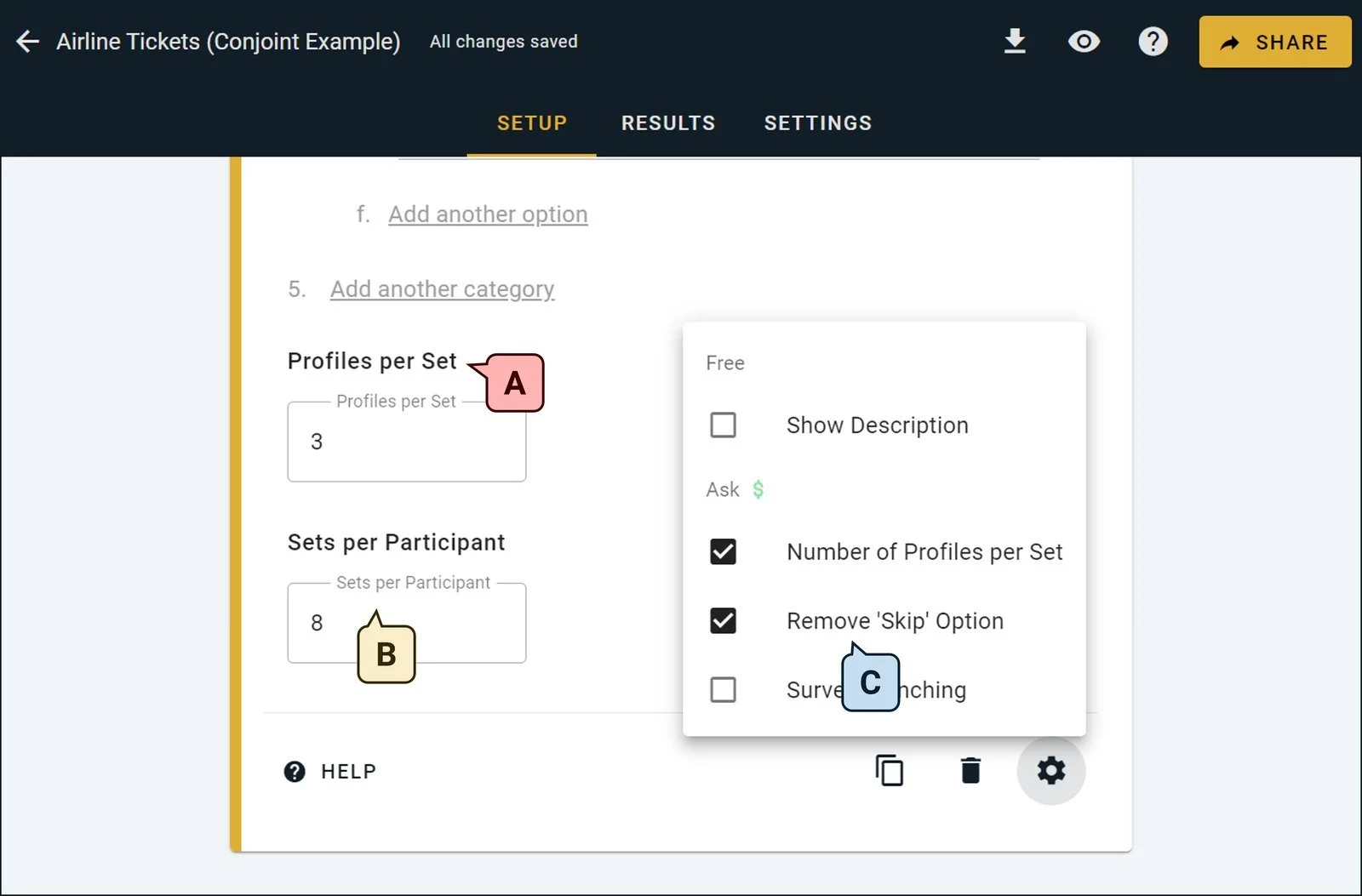Focus the Profiles per Set input field
Screen dimensions: 1362x896
coord(407,442)
